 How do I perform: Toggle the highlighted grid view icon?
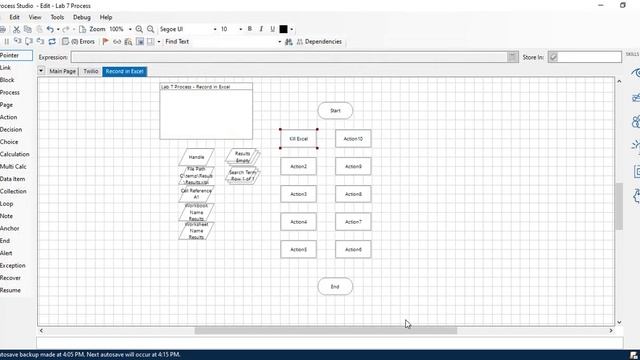coord(140,42)
